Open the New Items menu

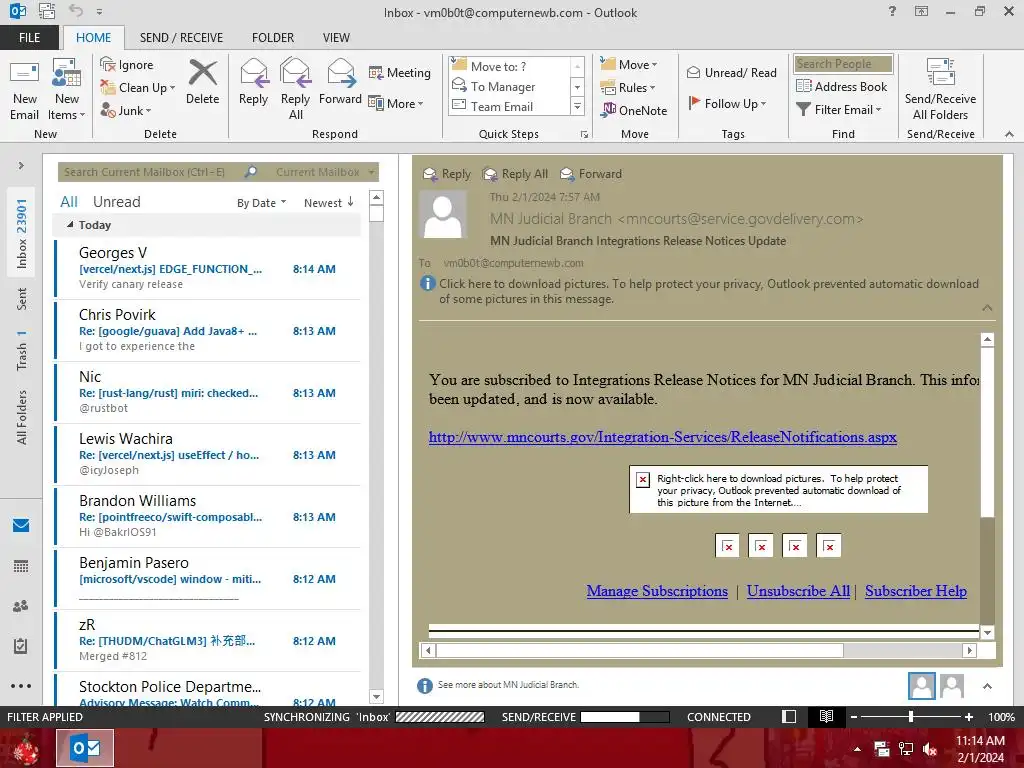click(67, 90)
